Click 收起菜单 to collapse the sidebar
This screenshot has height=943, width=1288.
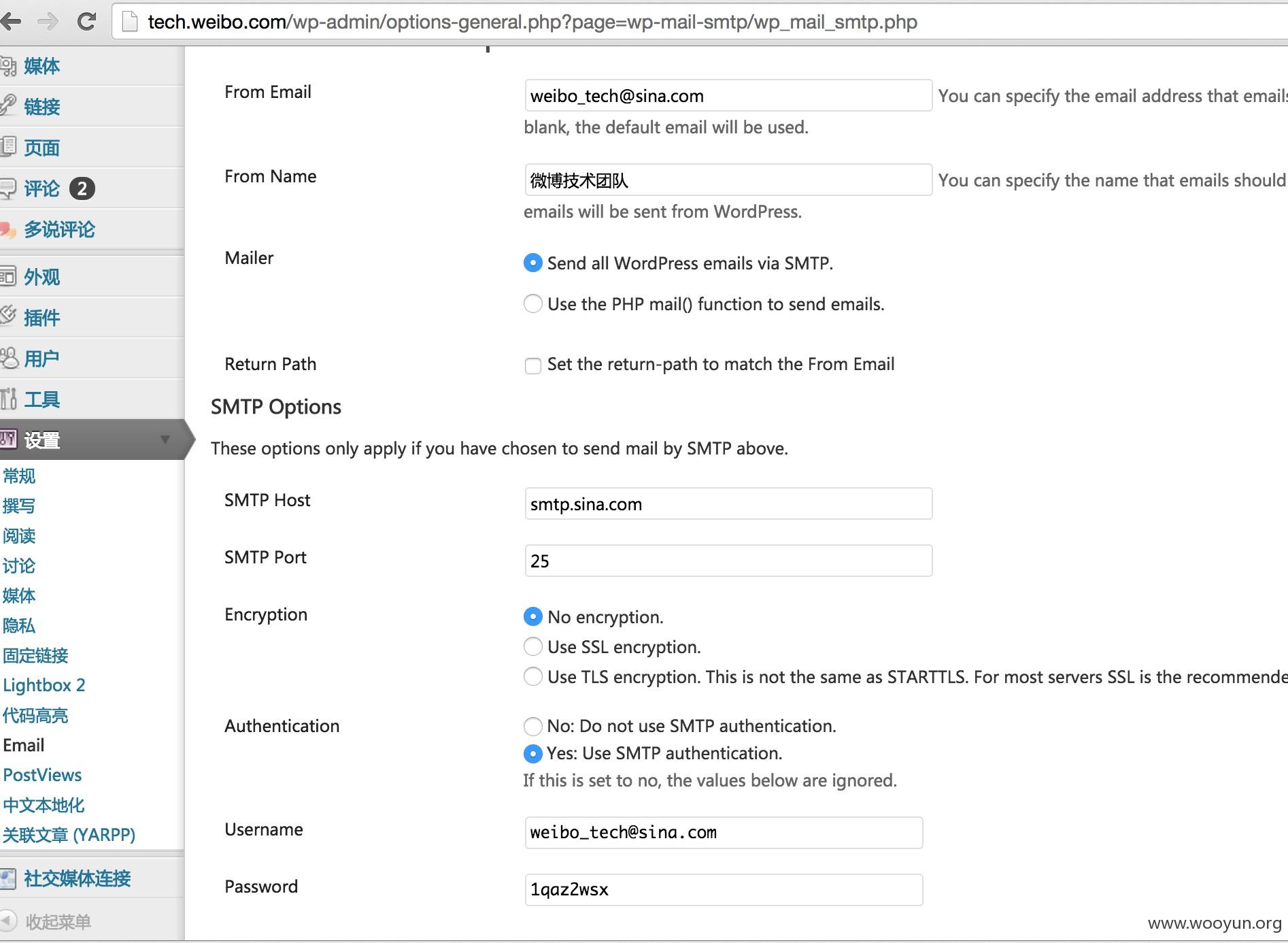coord(58,922)
